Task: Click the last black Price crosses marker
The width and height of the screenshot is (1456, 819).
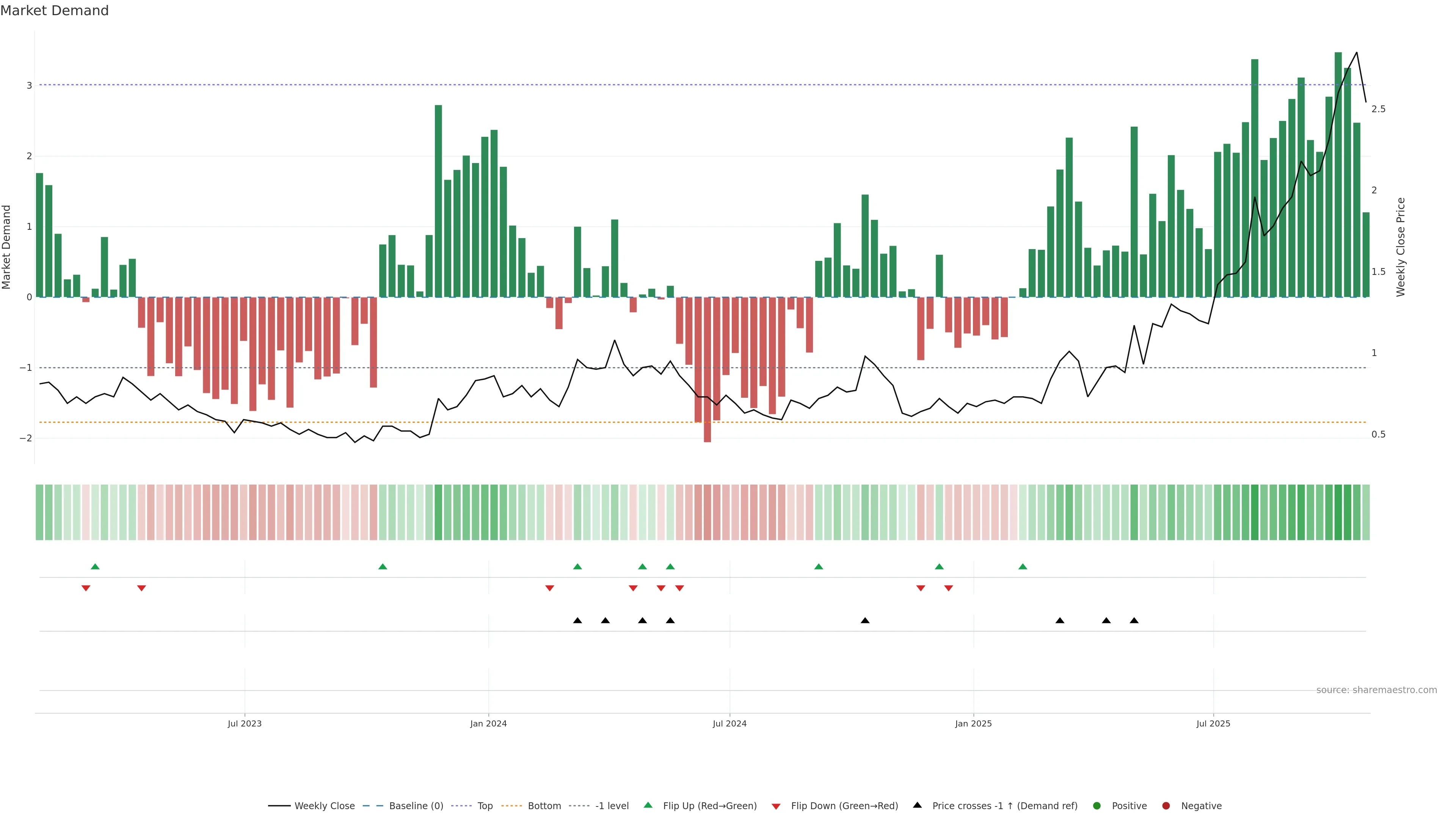Action: coord(1134,621)
